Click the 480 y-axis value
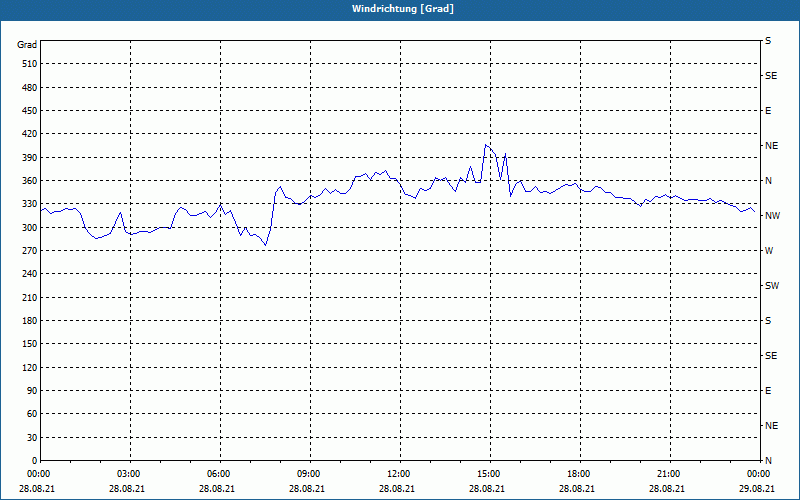 point(30,88)
